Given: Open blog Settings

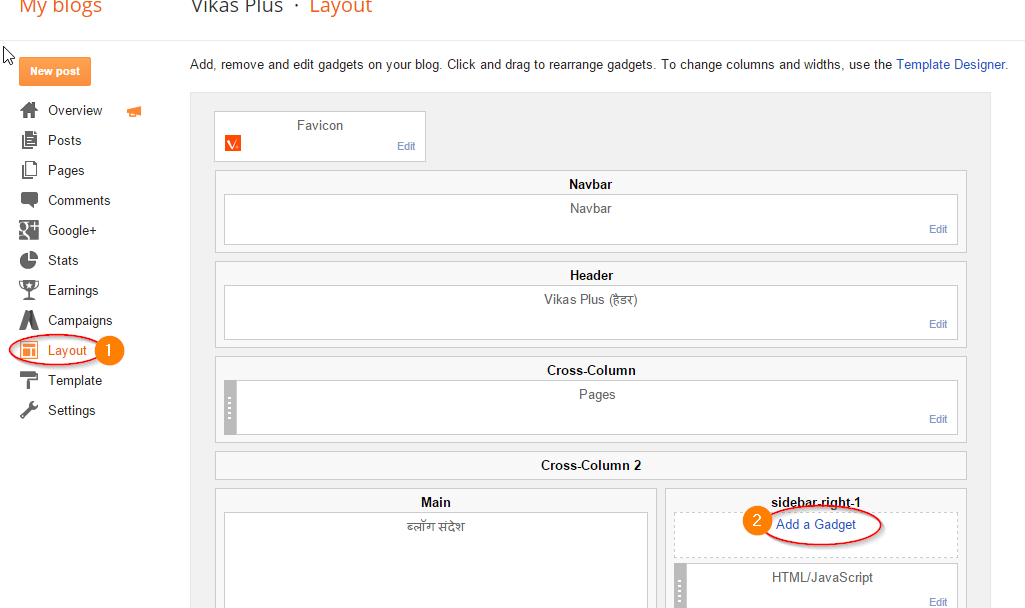Looking at the screenshot, I should pos(72,411).
